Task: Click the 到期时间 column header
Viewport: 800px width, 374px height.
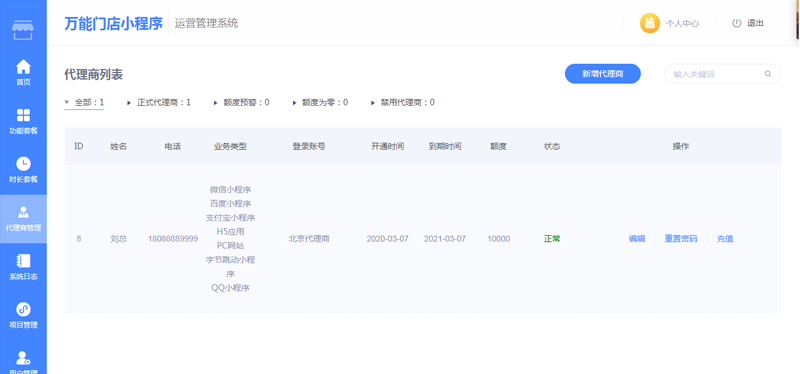Action: tap(445, 146)
